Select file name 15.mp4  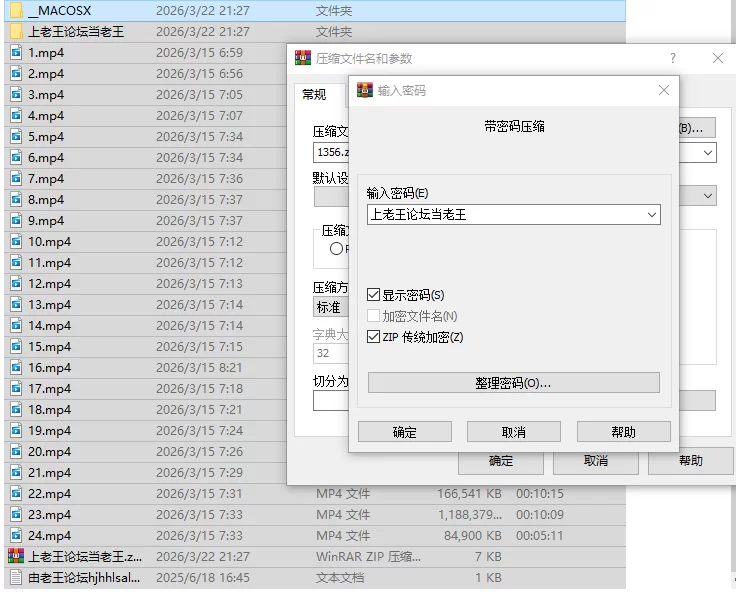click(x=49, y=346)
